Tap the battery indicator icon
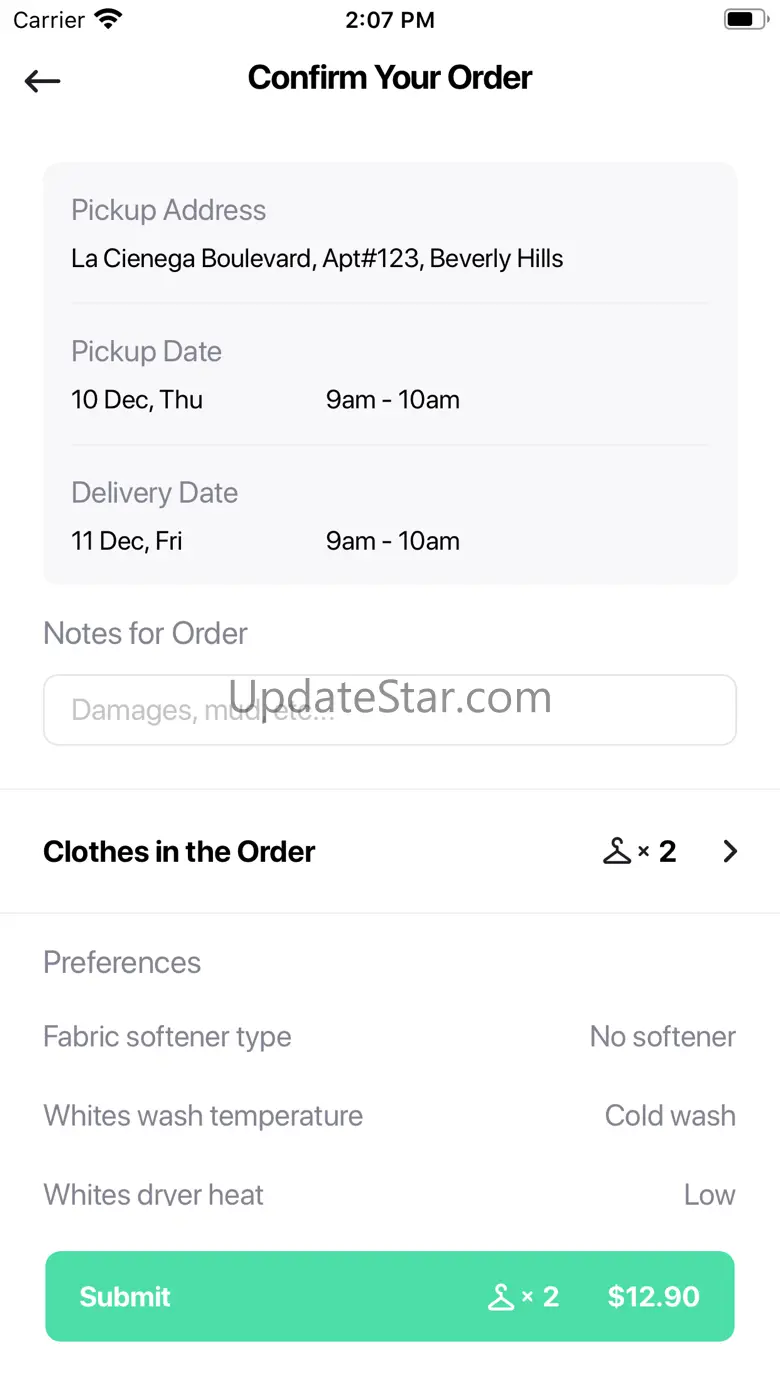Screen dimensions: 780x1387 click(745, 19)
